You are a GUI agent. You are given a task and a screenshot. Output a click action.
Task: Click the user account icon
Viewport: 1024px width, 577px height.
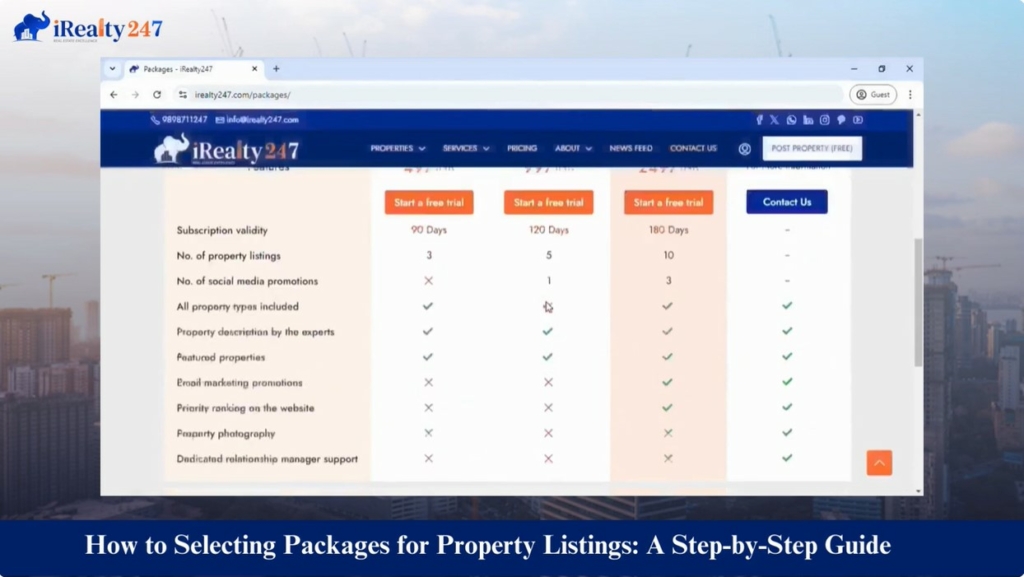(x=744, y=149)
